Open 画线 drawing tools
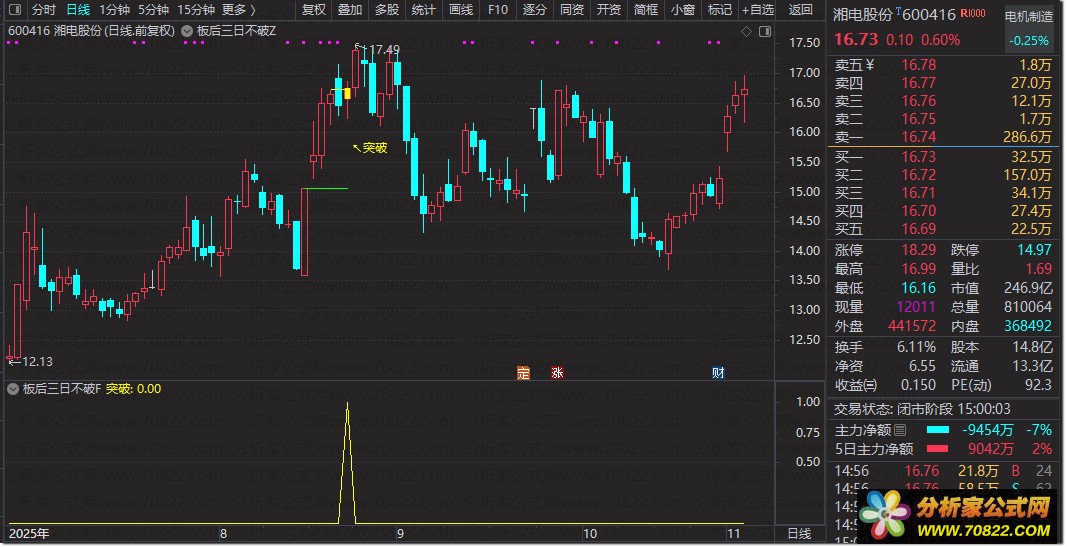1067x547 pixels. pyautogui.click(x=461, y=10)
